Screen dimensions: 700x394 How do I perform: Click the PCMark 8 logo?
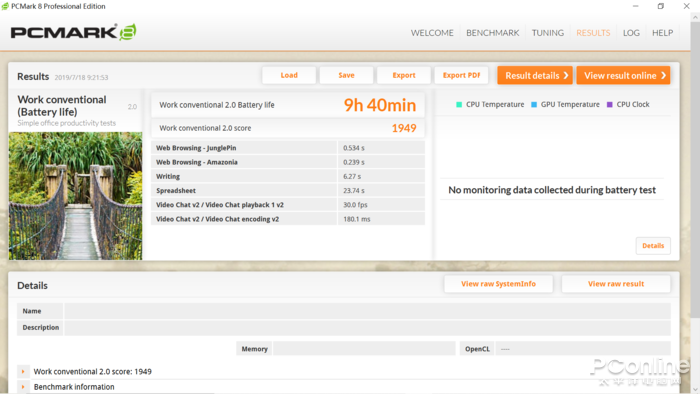(x=73, y=32)
